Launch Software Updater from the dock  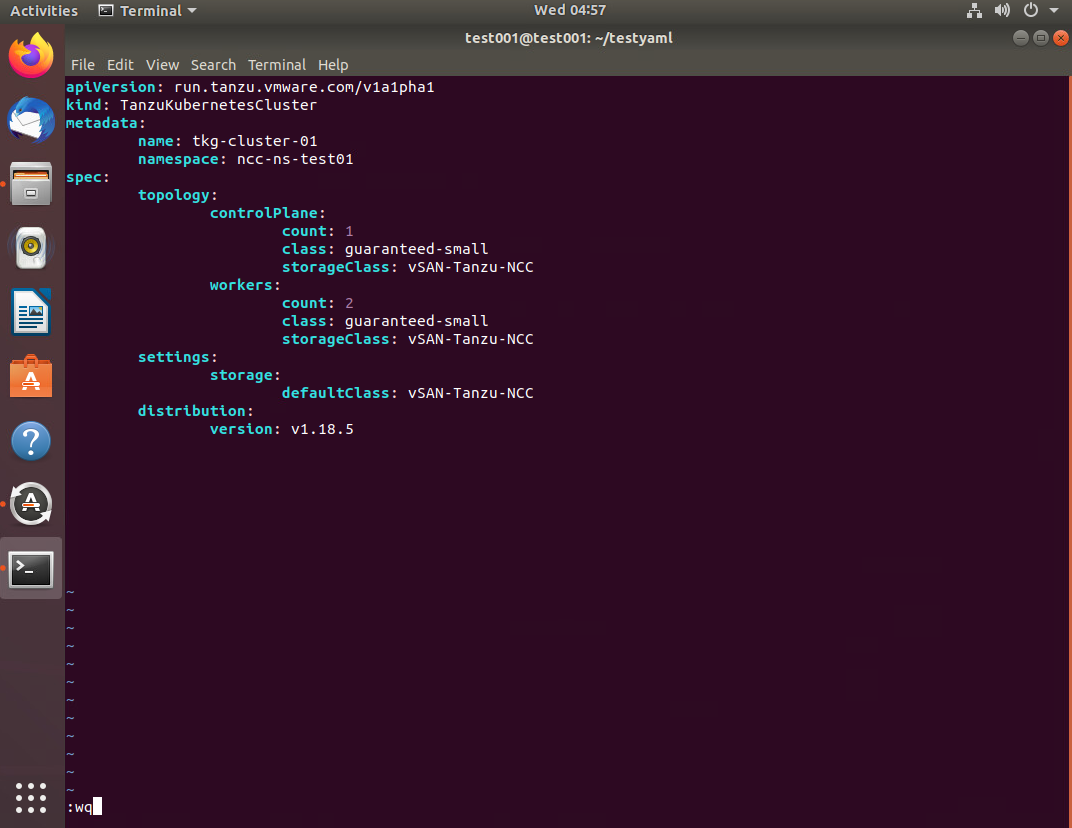tap(31, 505)
